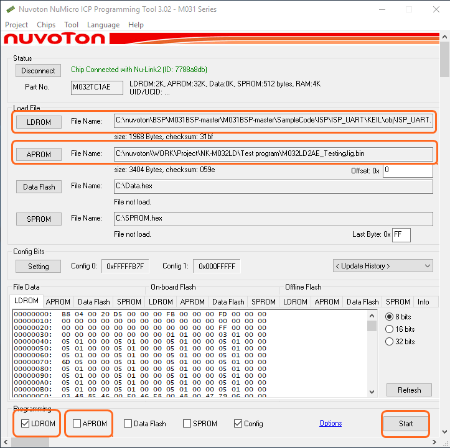This screenshot has height=448, width=450.
Task: Click the Start programming button
Action: 406,423
